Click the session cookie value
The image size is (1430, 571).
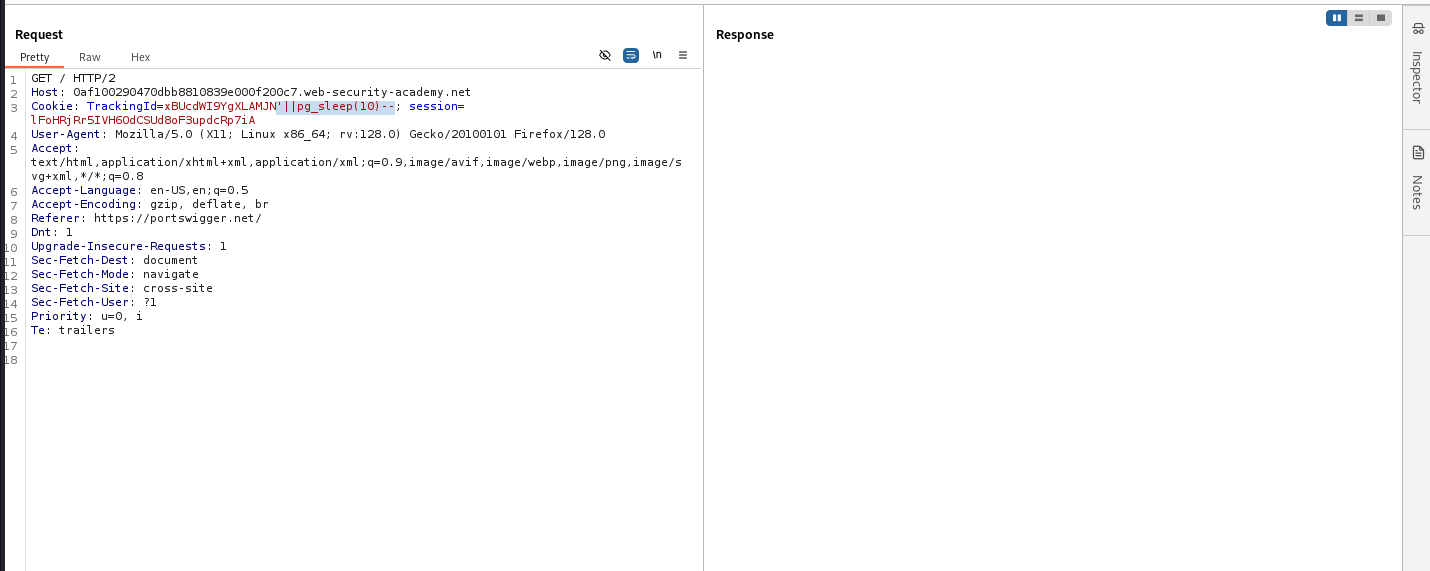(x=143, y=120)
